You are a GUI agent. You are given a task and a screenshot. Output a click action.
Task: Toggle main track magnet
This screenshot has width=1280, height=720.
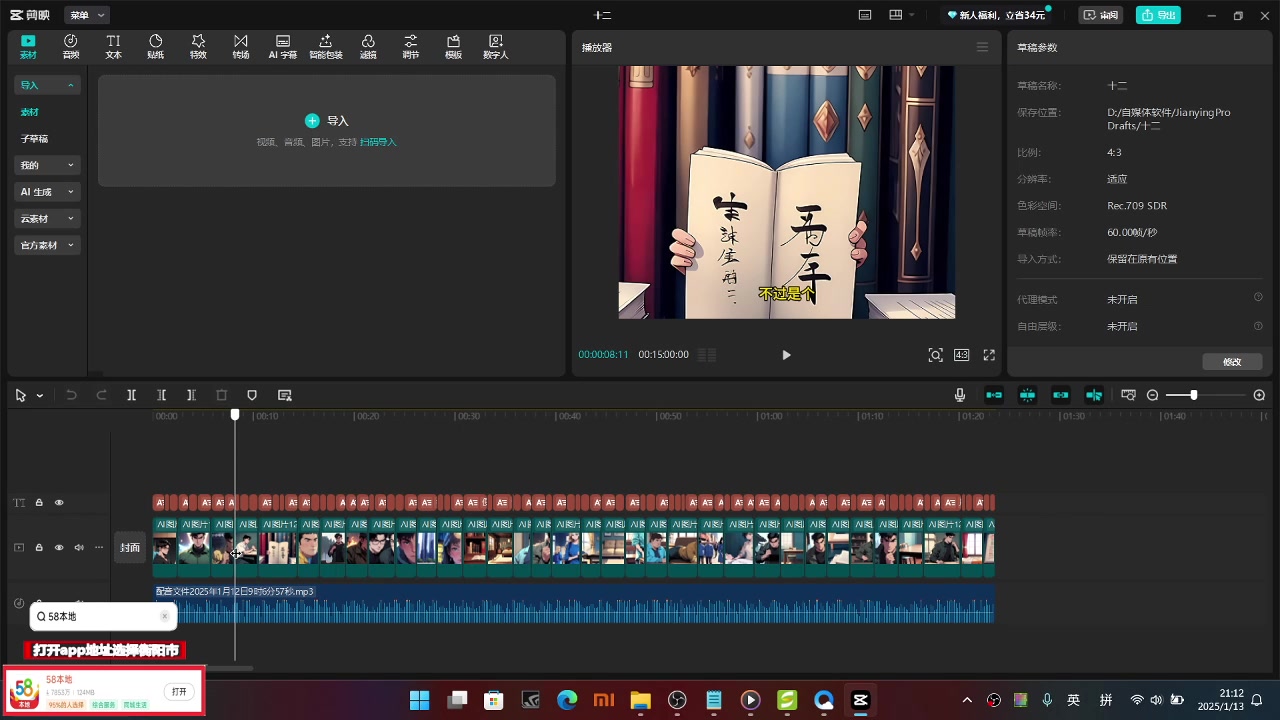(x=994, y=395)
